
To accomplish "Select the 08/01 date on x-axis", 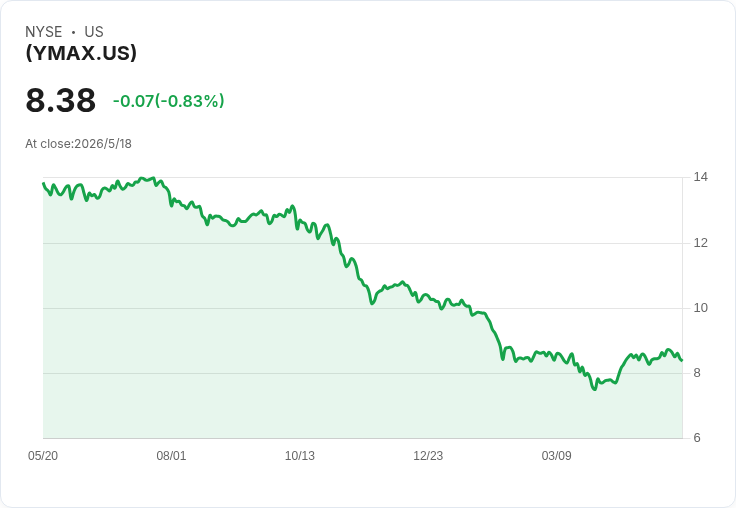I will point(171,455).
